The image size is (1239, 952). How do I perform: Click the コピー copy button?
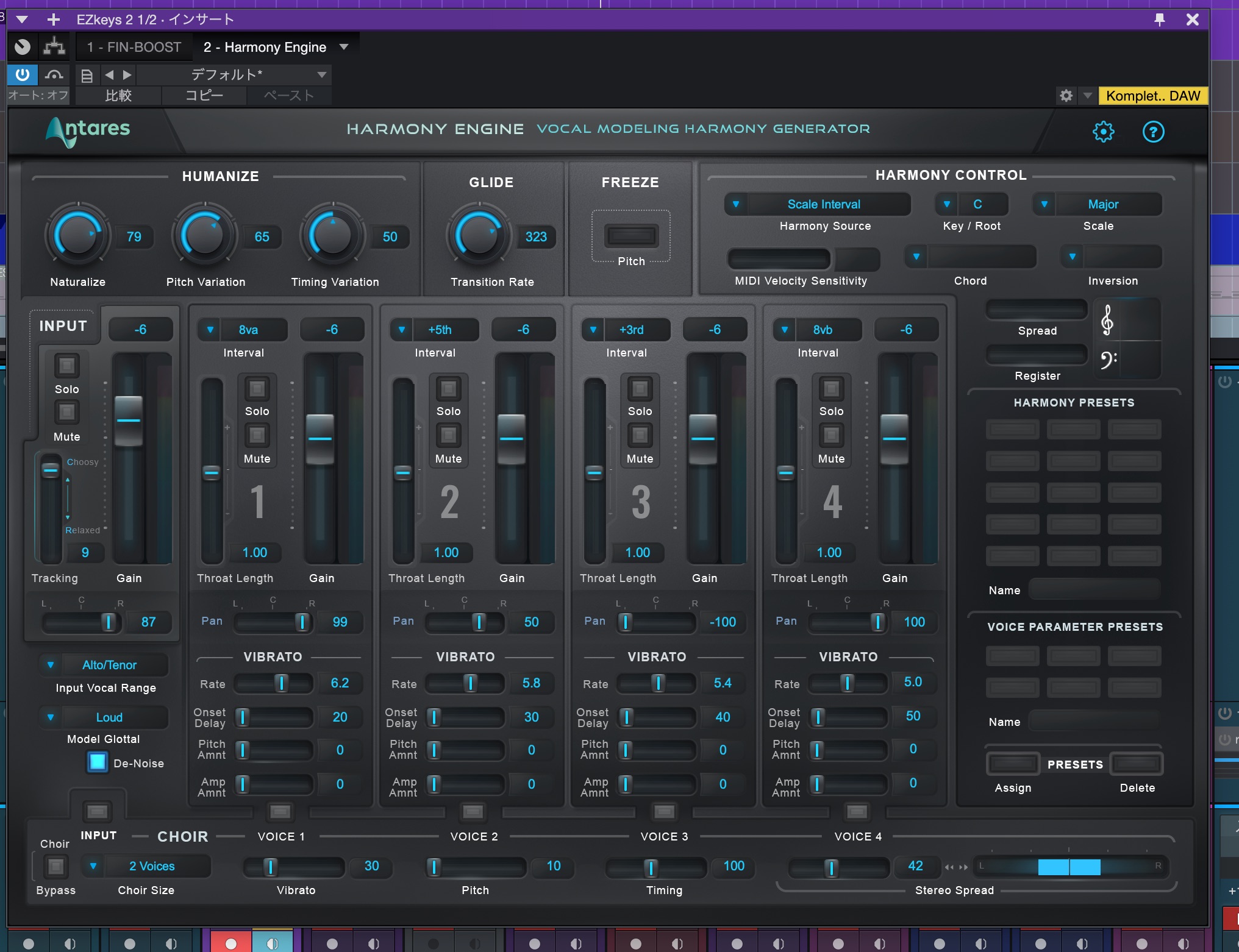click(204, 96)
